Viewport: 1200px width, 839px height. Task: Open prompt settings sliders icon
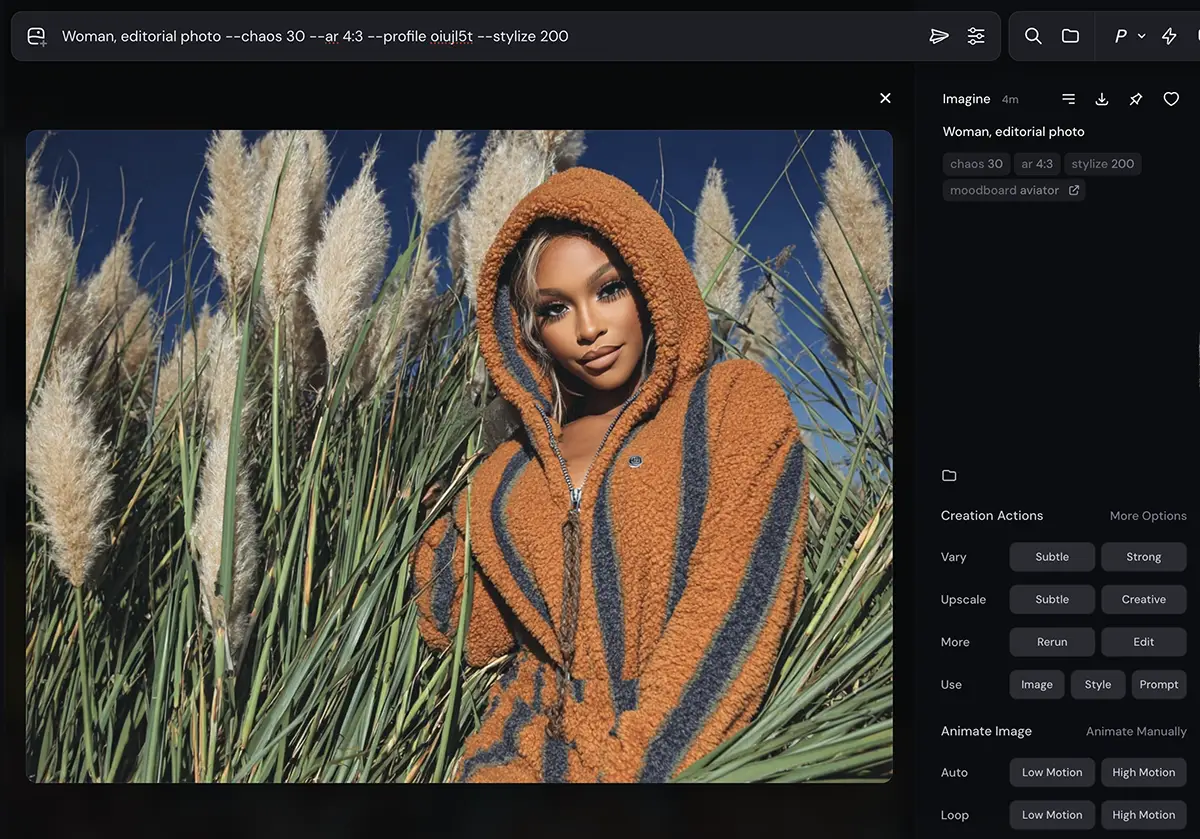coord(976,36)
